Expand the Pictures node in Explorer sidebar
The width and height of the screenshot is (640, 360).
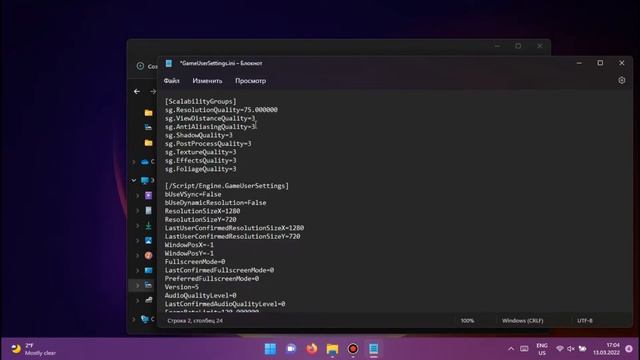tap(138, 241)
